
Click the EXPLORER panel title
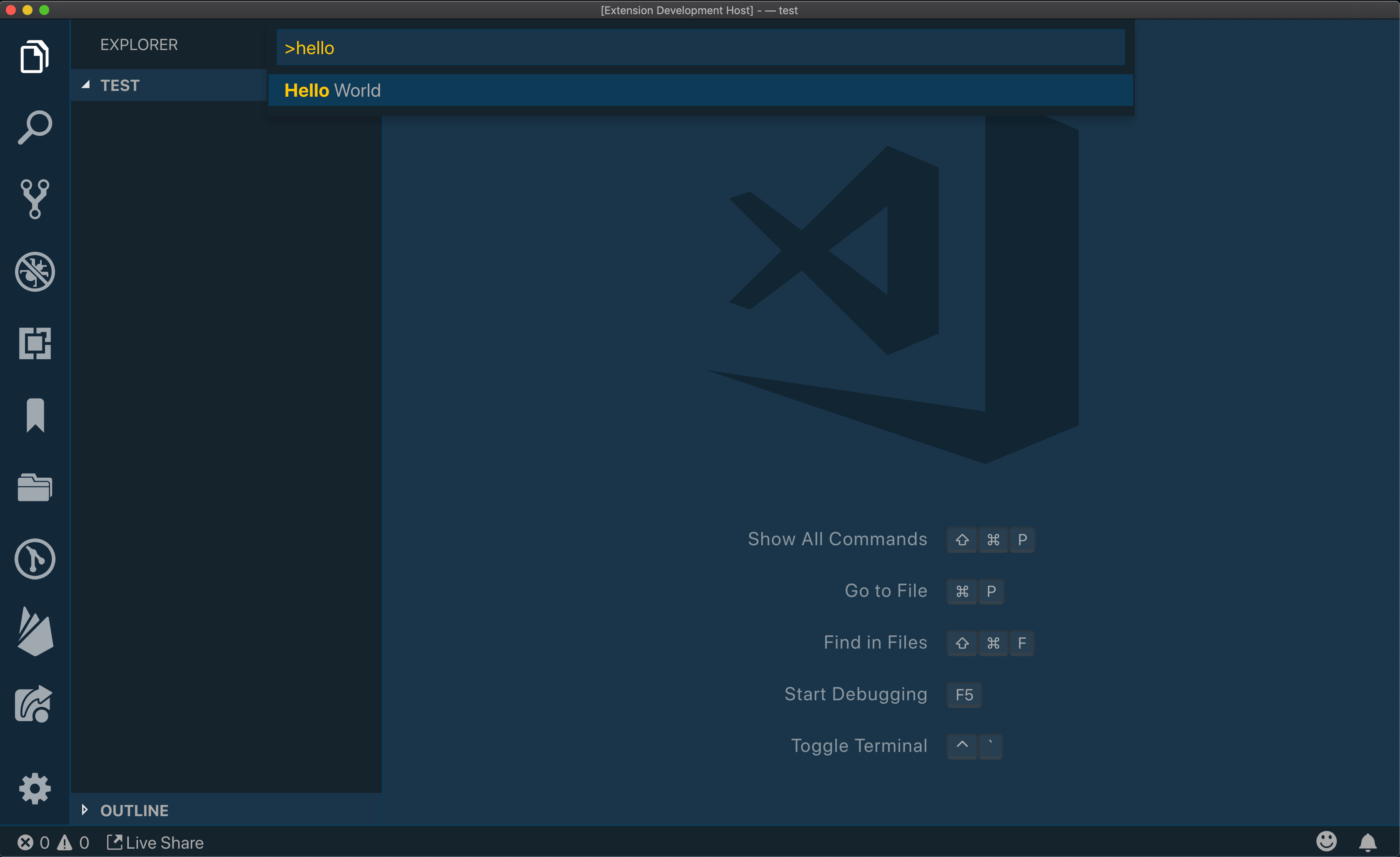coord(139,45)
